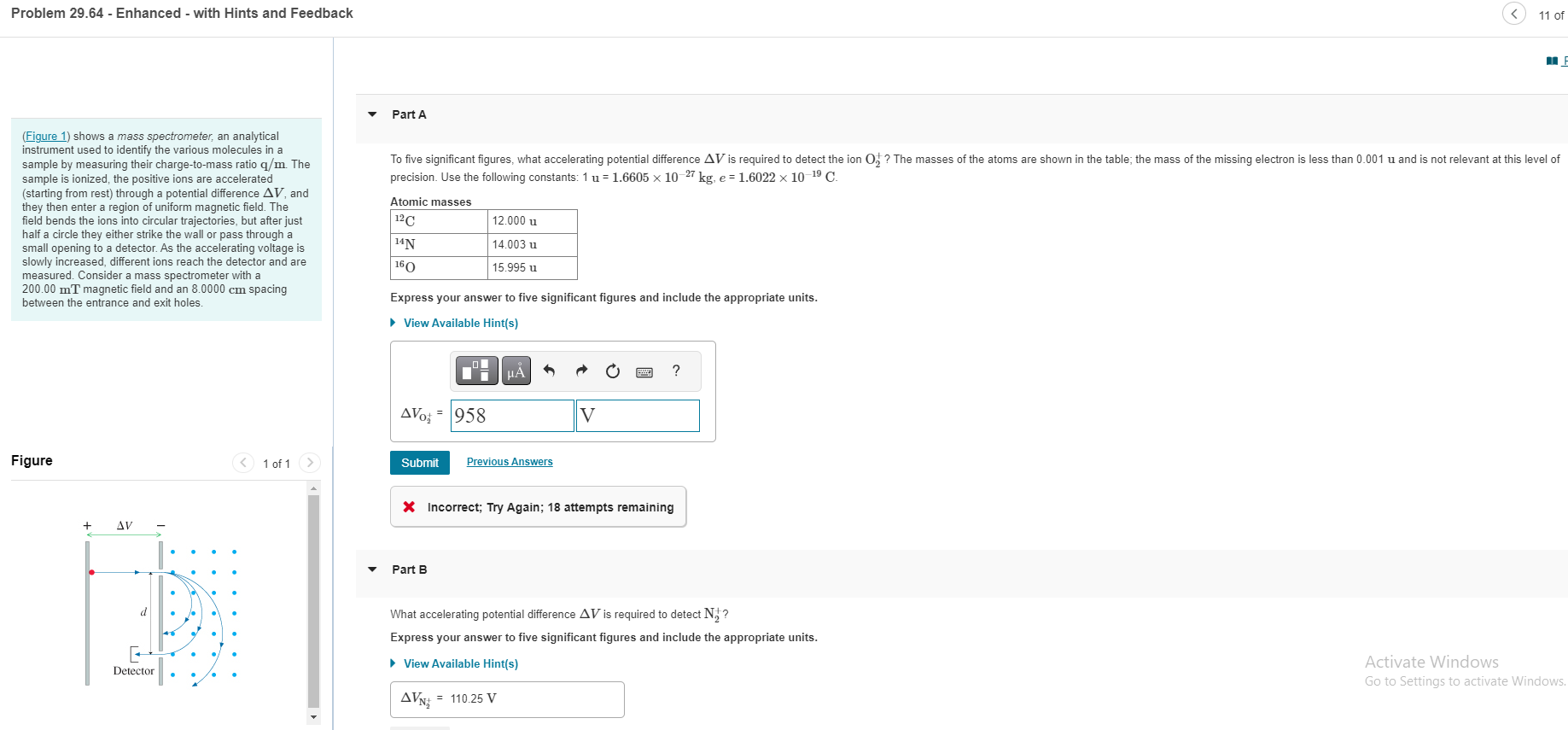1568x730 pixels.
Task: Collapse Part A section
Action: [372, 114]
